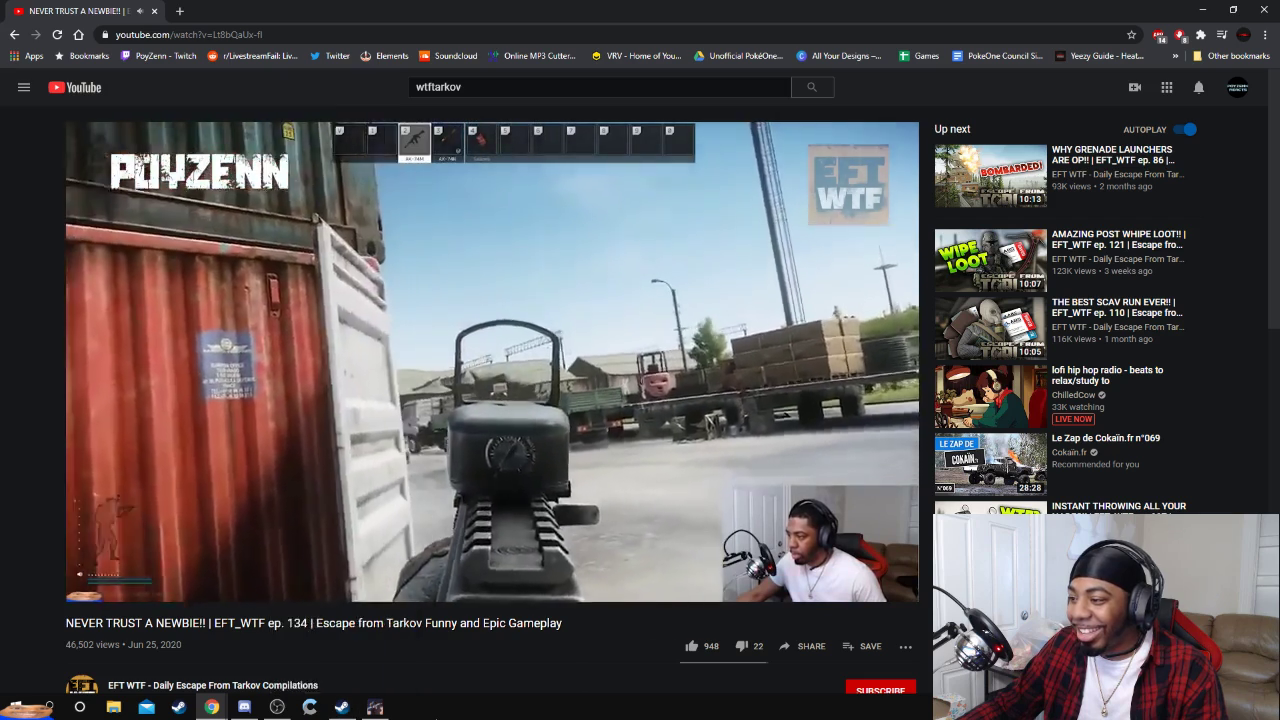Screen dimensions: 1280x720
Task: Click the YouTube search magnifier button
Action: pos(812,87)
